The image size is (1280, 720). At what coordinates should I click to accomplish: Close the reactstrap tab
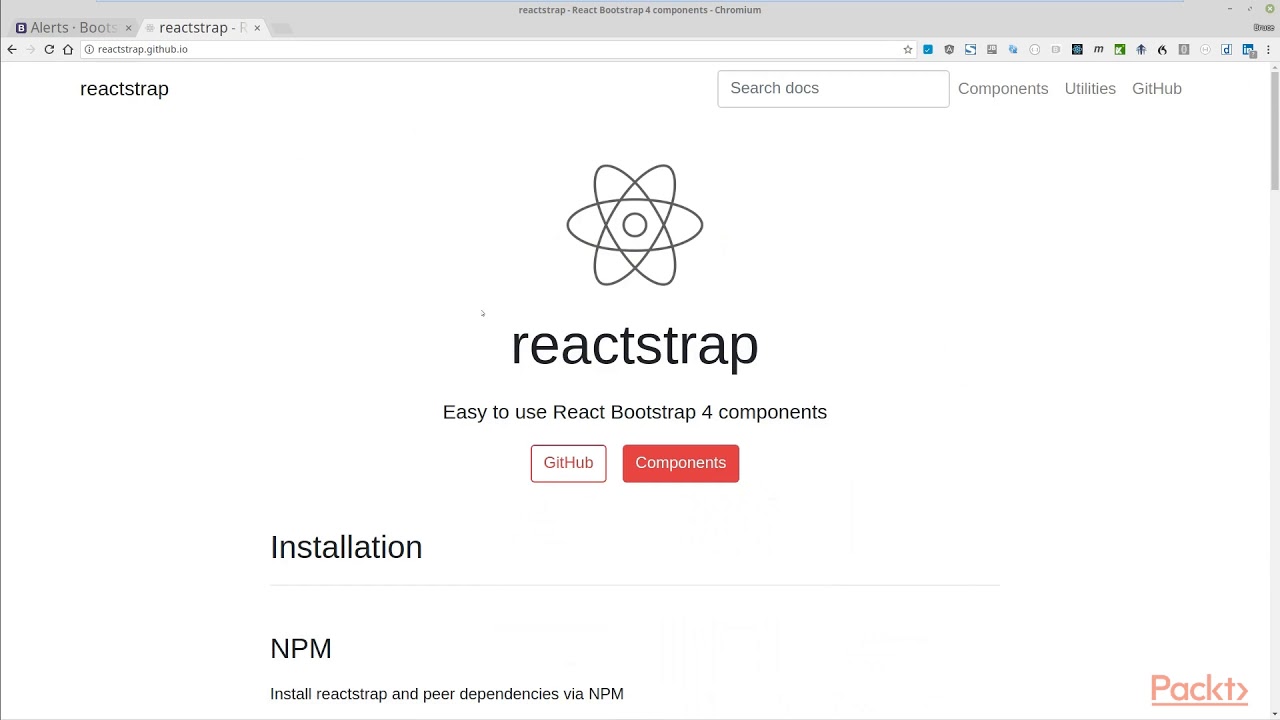pos(257,28)
